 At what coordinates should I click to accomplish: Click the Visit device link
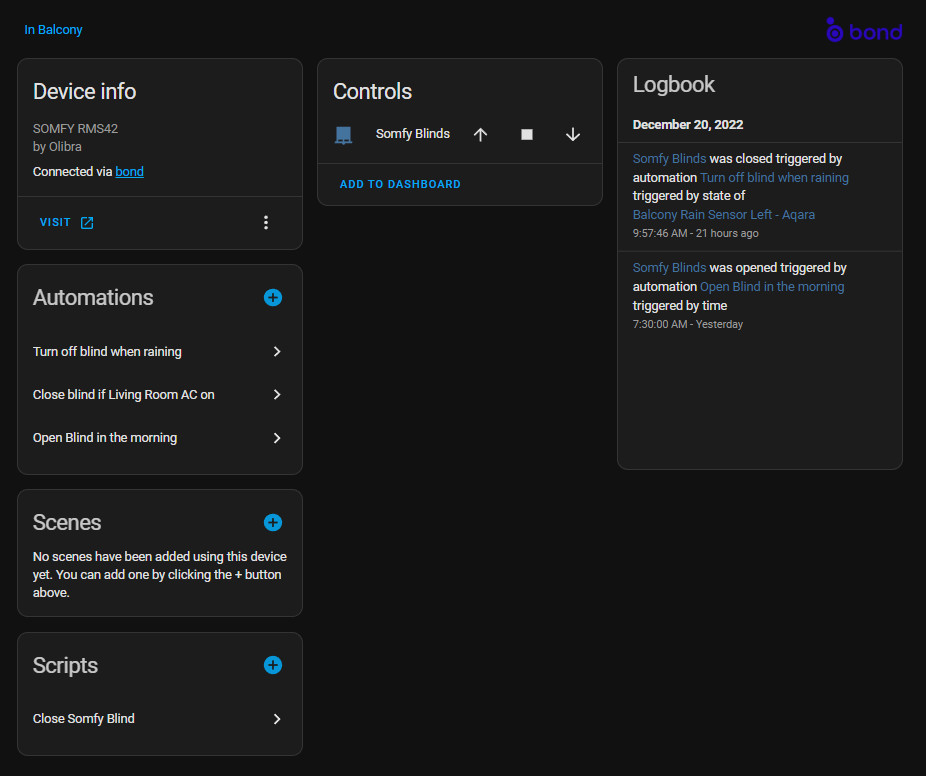(66, 223)
